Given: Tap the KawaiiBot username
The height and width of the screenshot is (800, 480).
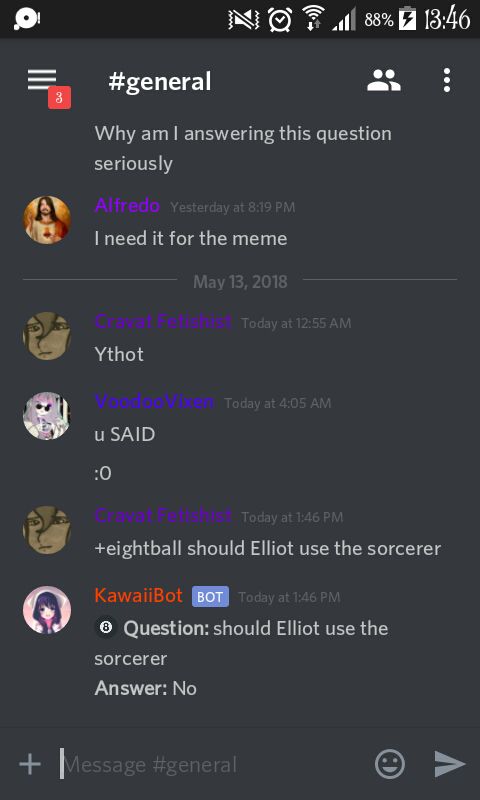Looking at the screenshot, I should coord(138,595).
